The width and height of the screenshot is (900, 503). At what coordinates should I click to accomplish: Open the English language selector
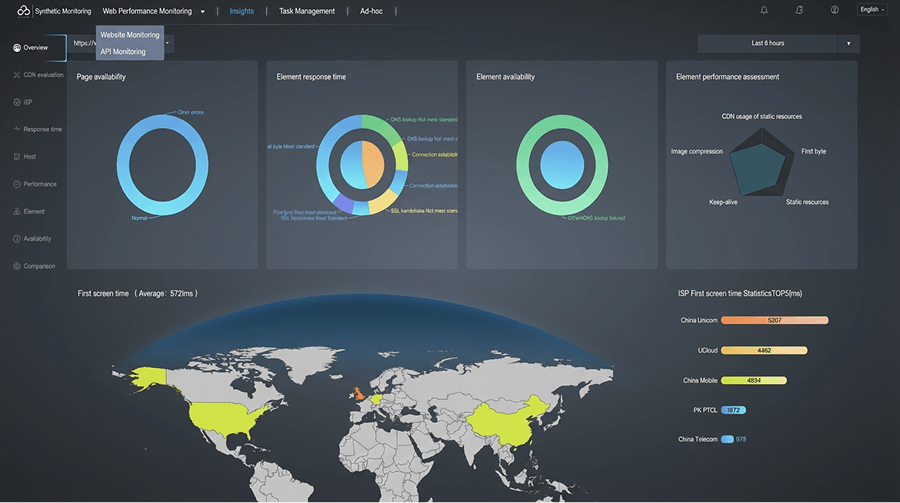[x=872, y=9]
